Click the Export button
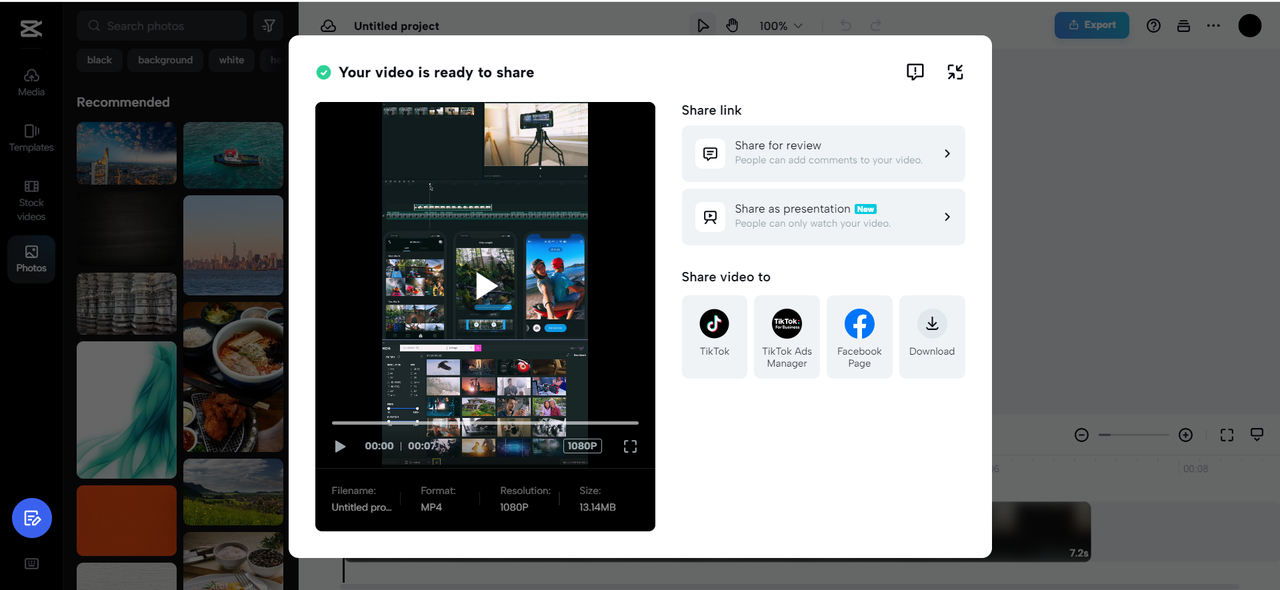 1092,25
